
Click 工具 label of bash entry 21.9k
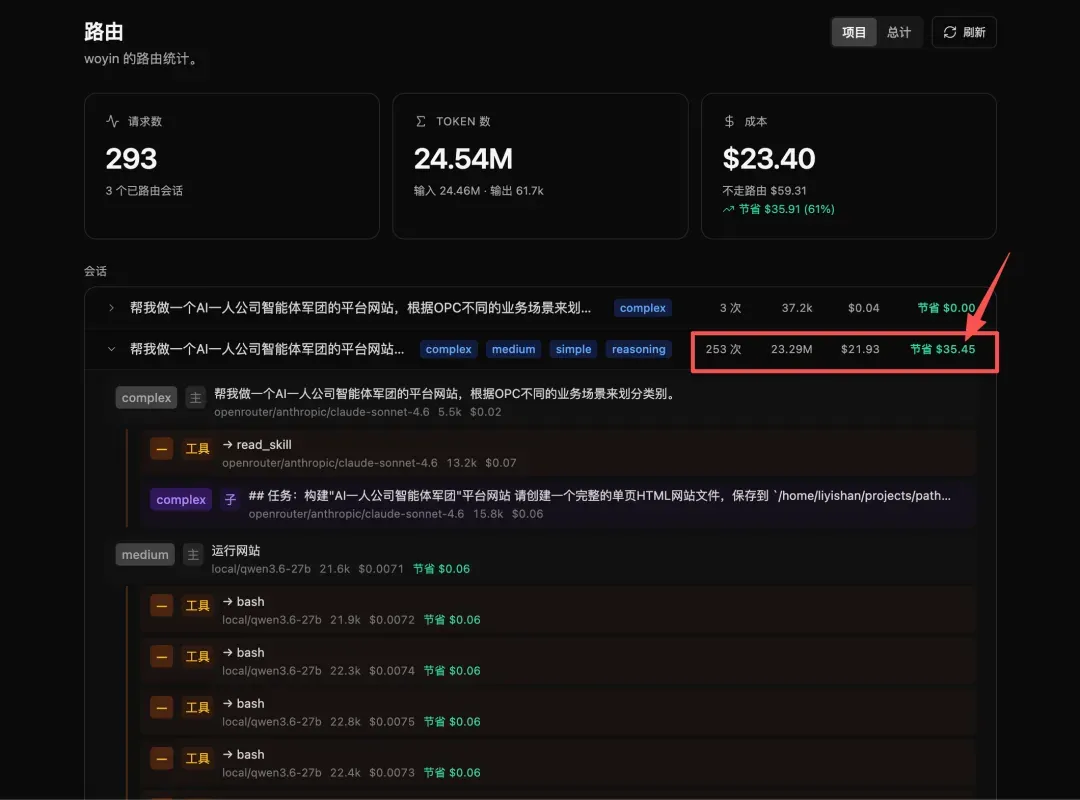[x=197, y=606]
